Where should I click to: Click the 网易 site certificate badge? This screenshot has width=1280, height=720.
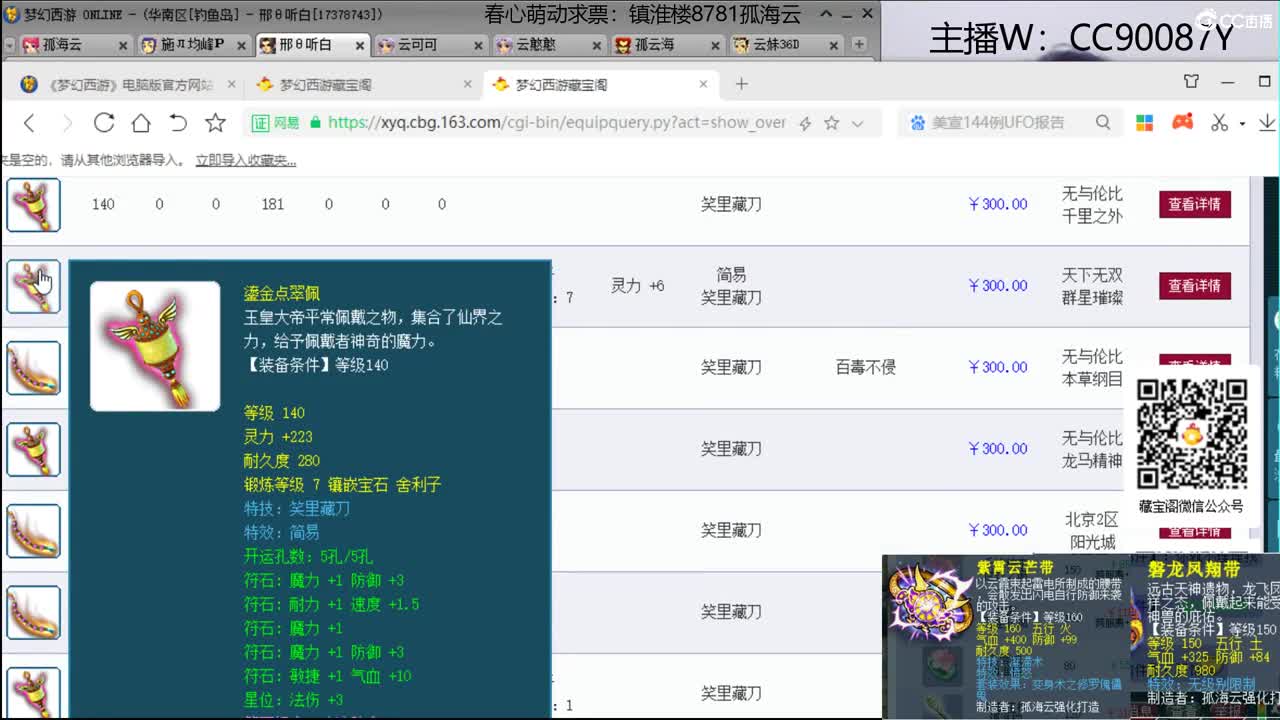[276, 123]
